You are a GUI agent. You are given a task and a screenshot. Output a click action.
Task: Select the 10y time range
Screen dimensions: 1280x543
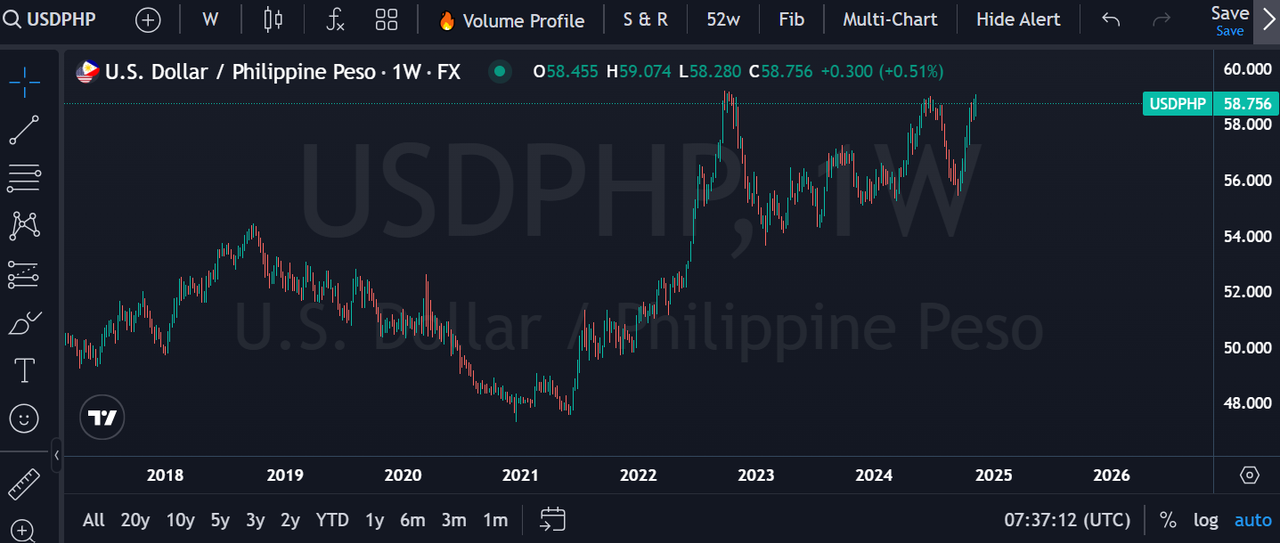click(x=180, y=520)
